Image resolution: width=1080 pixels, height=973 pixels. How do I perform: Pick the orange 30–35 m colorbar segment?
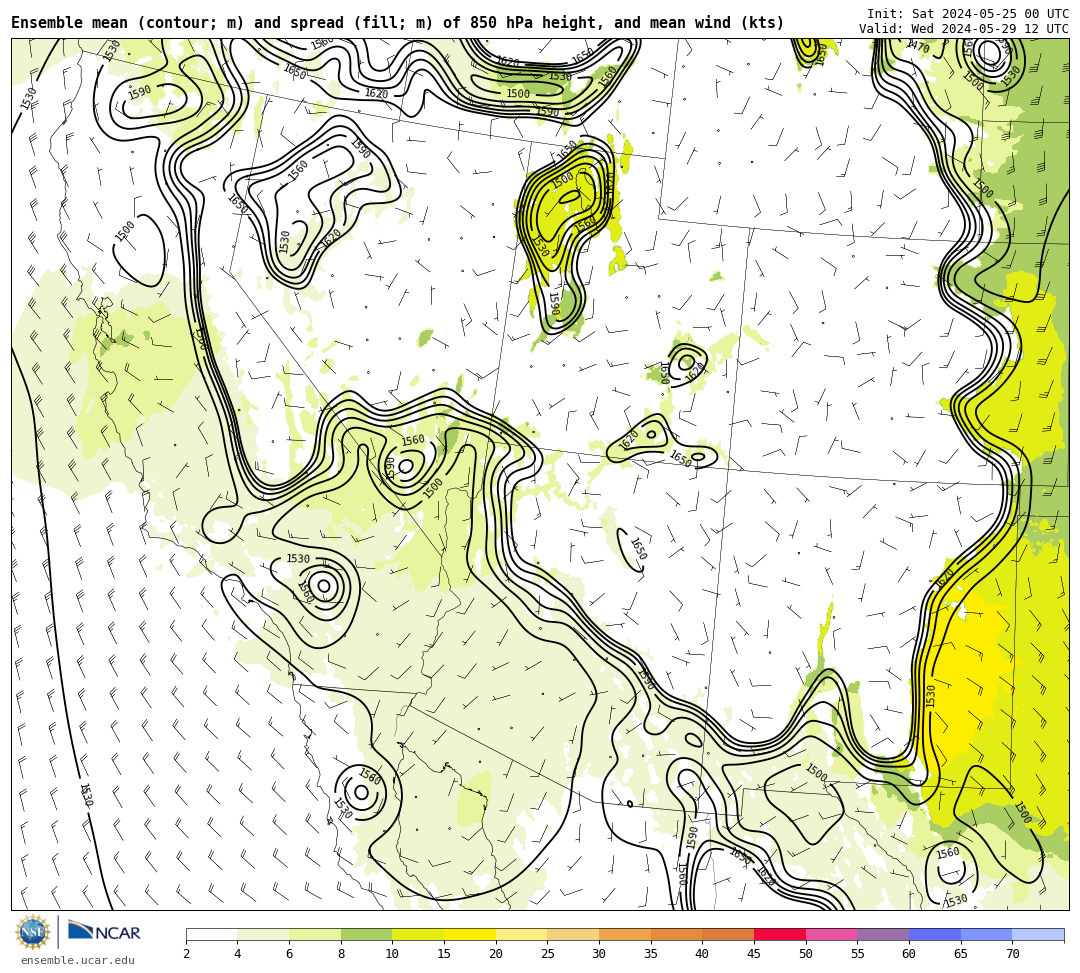(625, 934)
